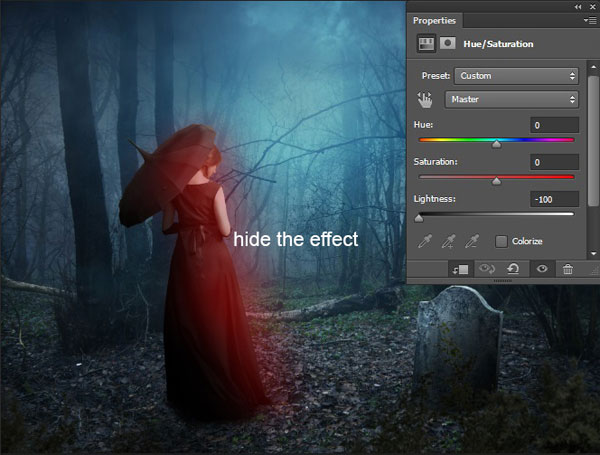Viewport: 600px width, 455px height.
Task: Open the Master channel dropdown
Action: [512, 99]
